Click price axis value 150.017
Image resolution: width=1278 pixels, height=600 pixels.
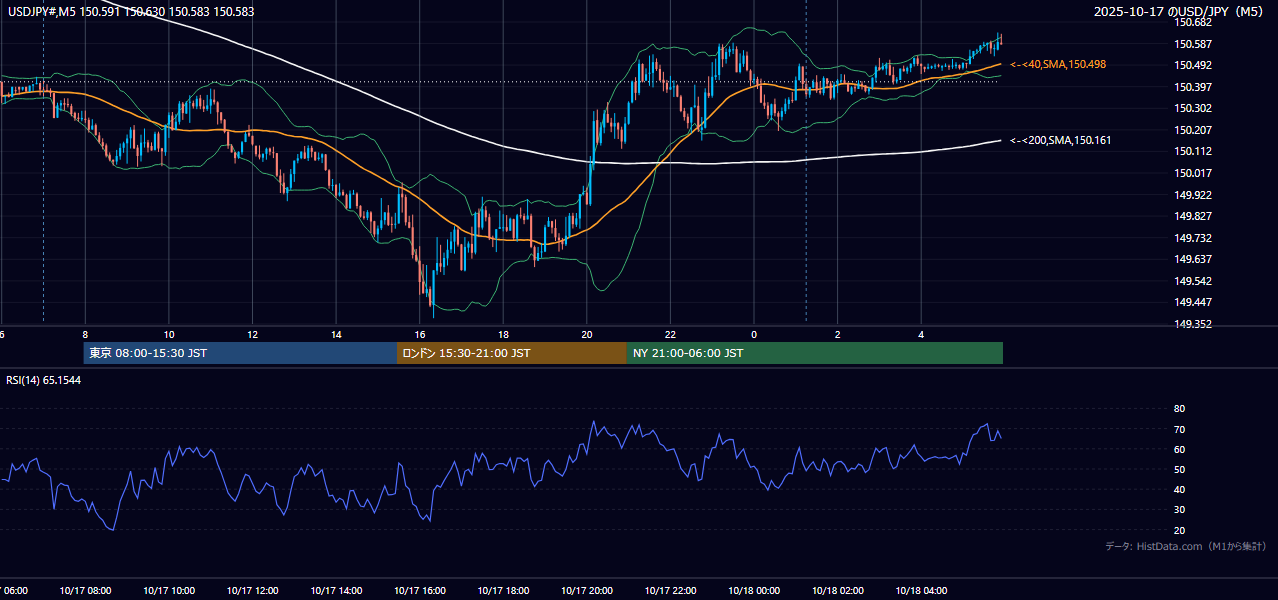click(x=1193, y=173)
